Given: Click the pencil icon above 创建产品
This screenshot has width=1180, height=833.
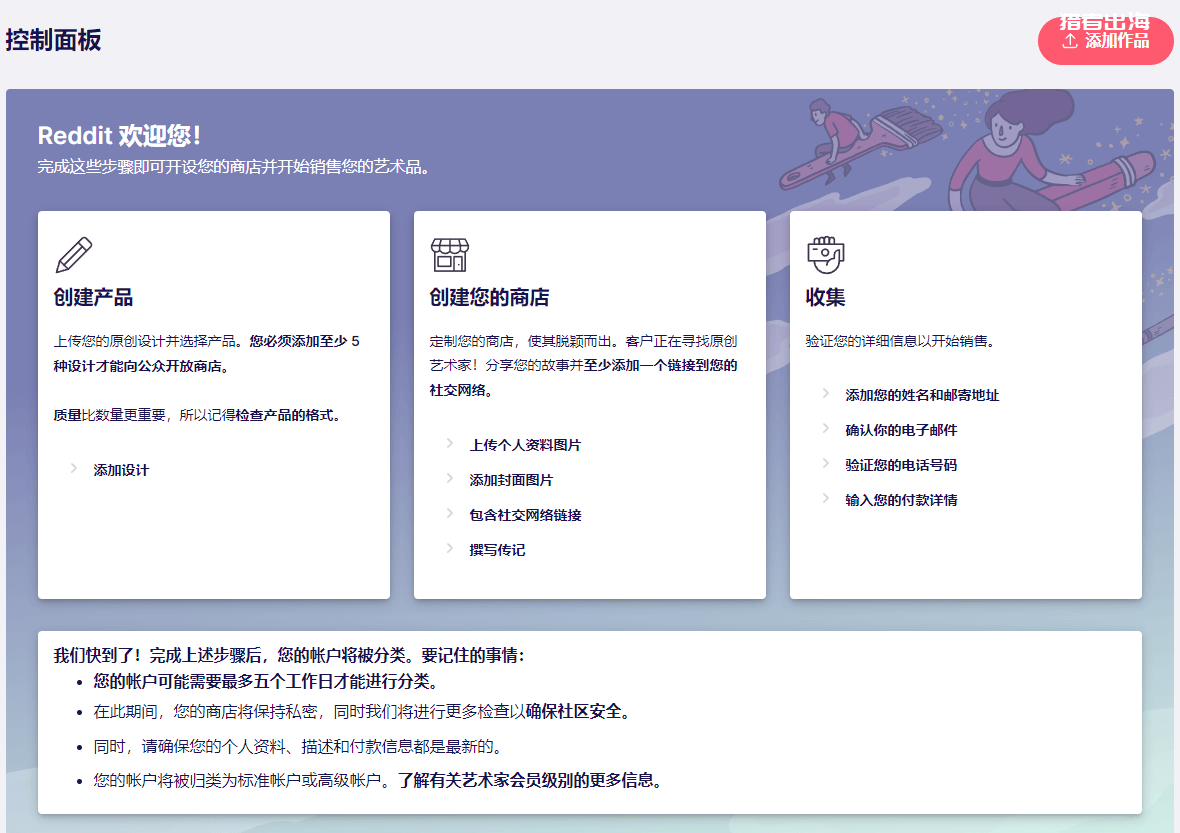Looking at the screenshot, I should 74,255.
